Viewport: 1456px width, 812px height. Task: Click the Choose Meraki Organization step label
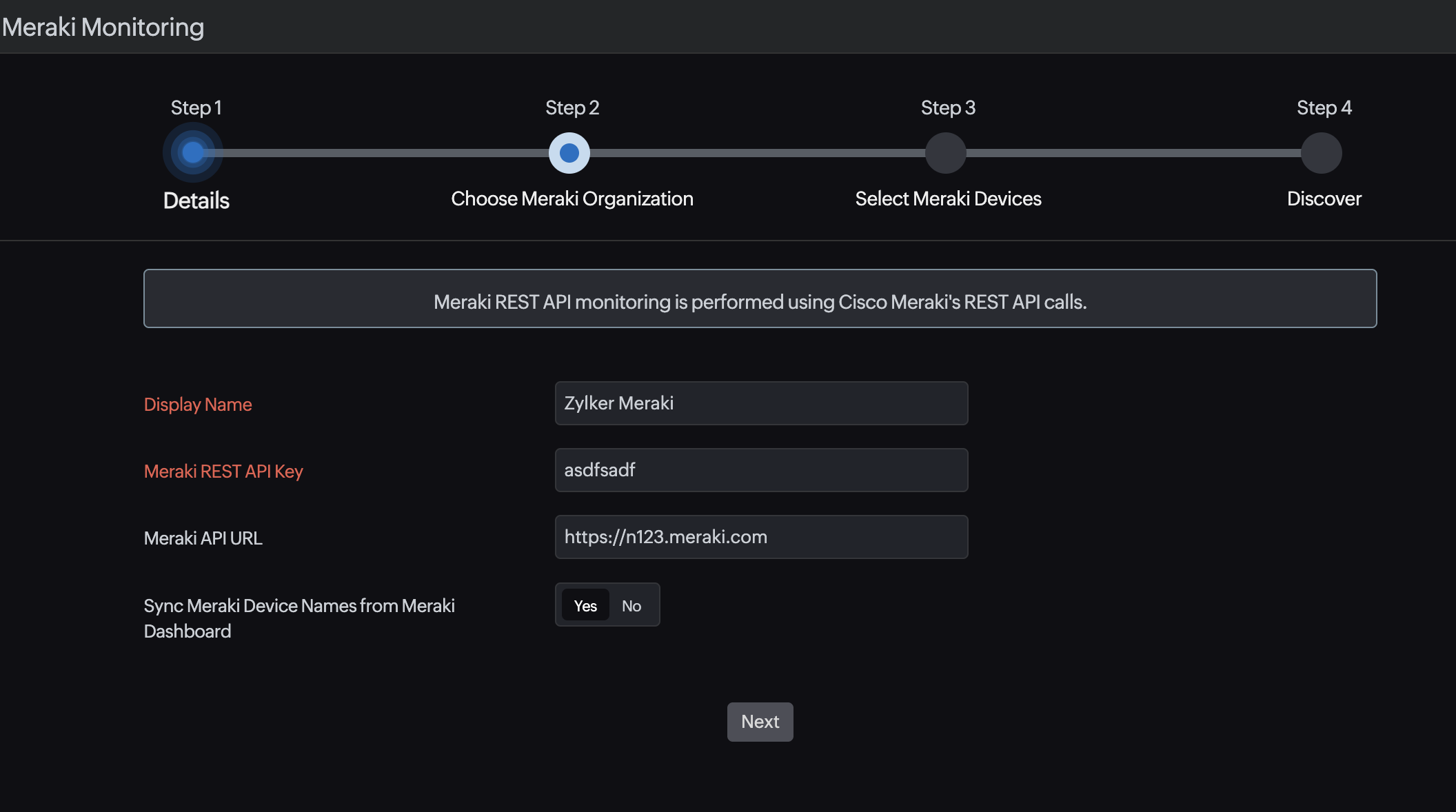click(572, 199)
